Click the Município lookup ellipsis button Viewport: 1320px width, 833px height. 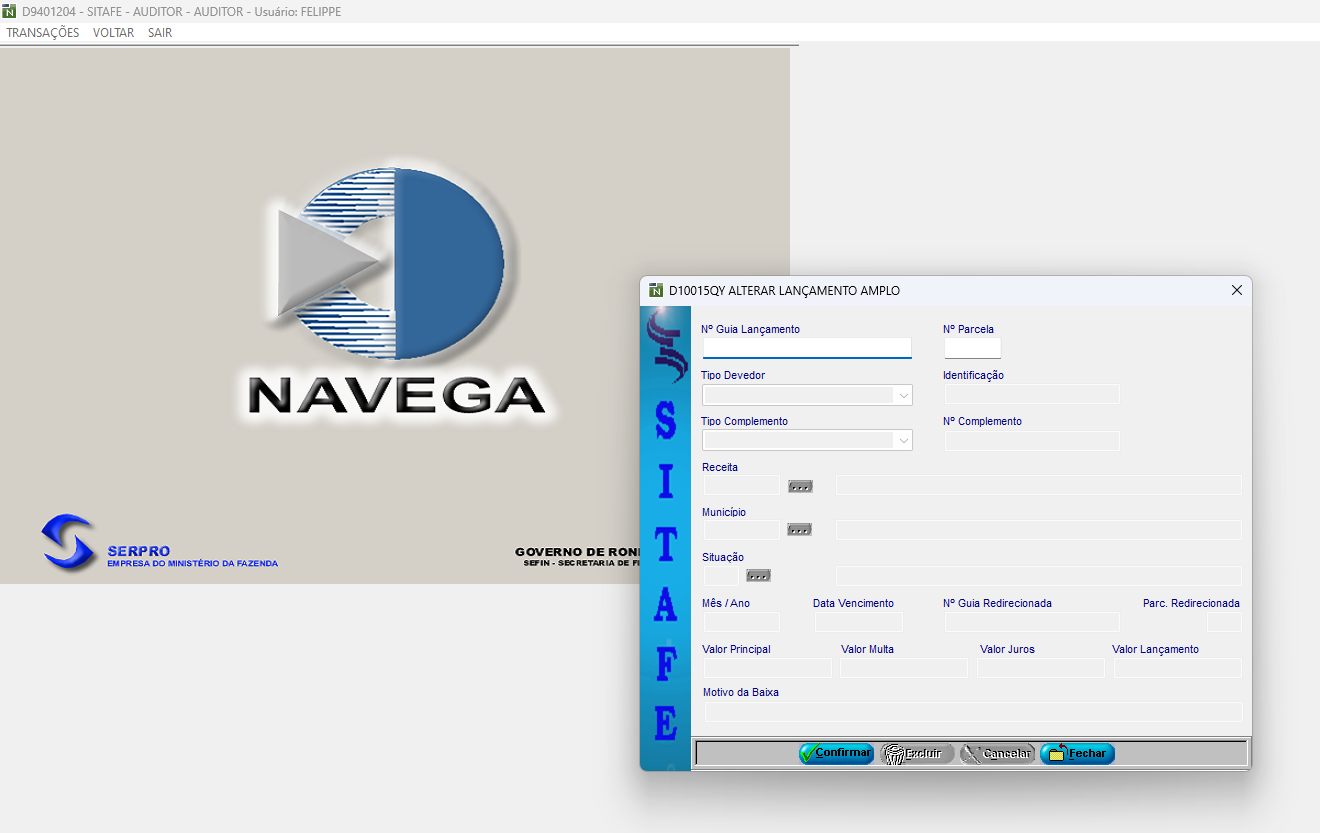click(799, 530)
